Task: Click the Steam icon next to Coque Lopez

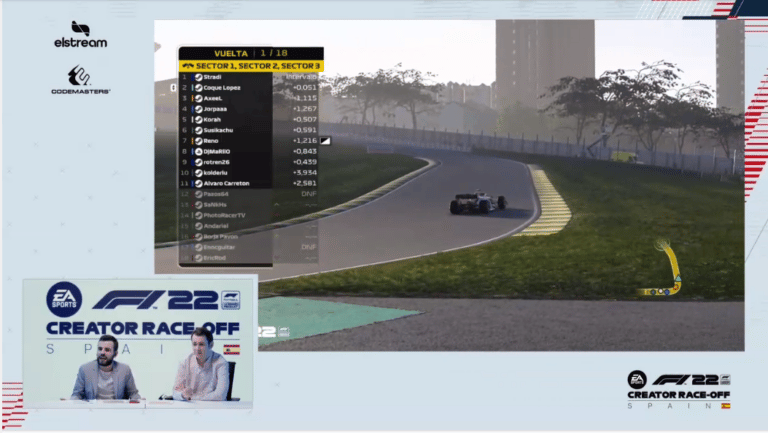Action: [x=199, y=88]
